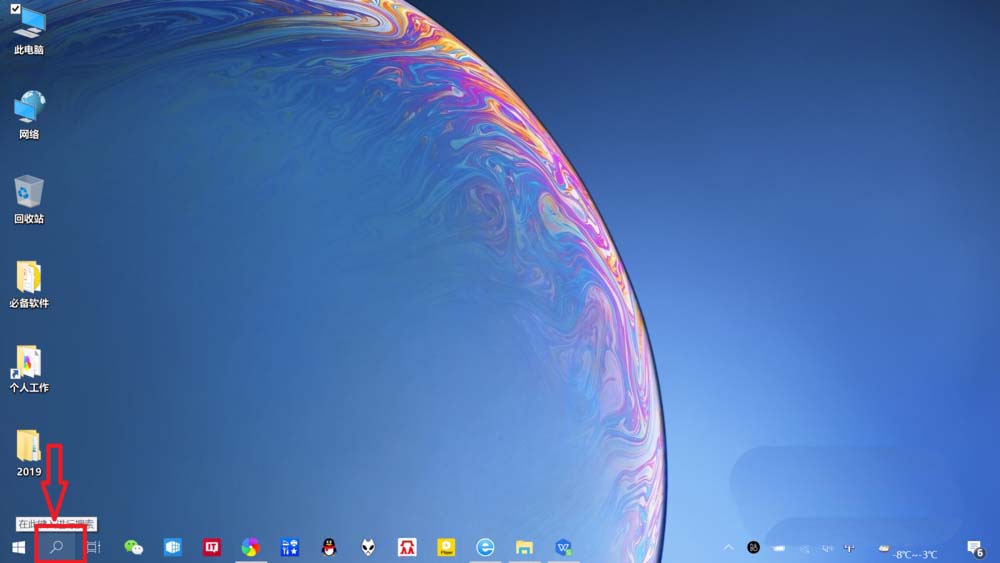Select the 个人工作 shortcut folder
This screenshot has height=563, width=1000.
[29, 369]
